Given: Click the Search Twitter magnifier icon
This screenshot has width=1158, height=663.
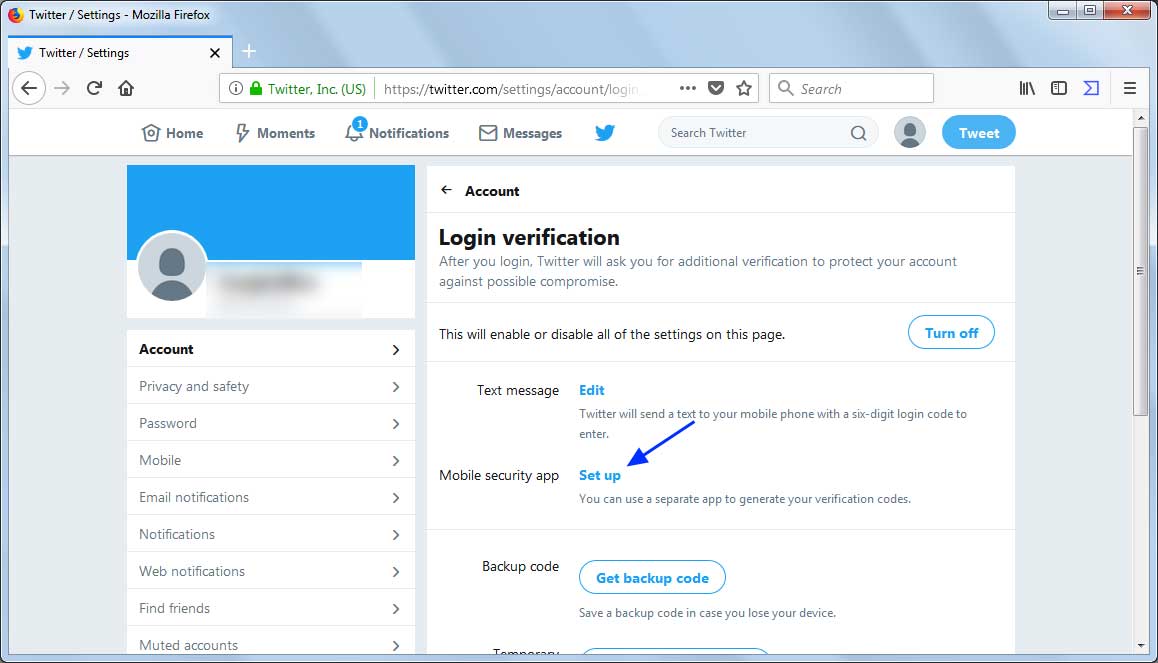Looking at the screenshot, I should click(x=858, y=133).
